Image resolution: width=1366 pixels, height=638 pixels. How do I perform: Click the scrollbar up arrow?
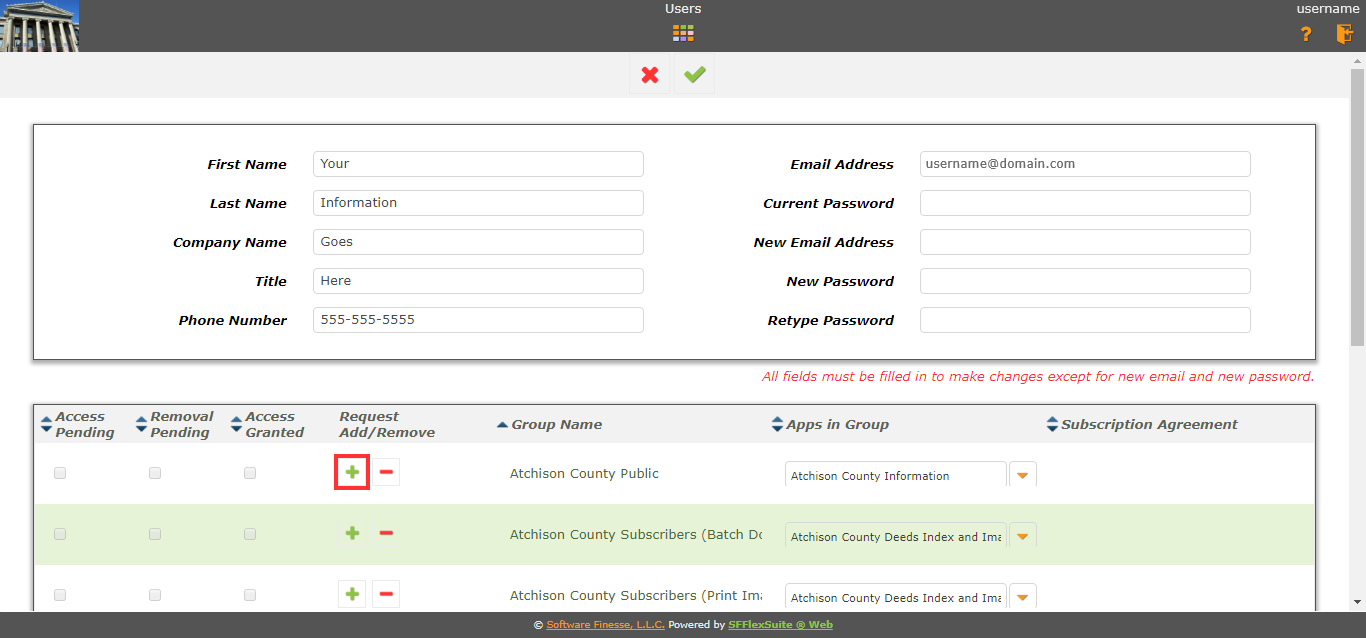[1357, 60]
